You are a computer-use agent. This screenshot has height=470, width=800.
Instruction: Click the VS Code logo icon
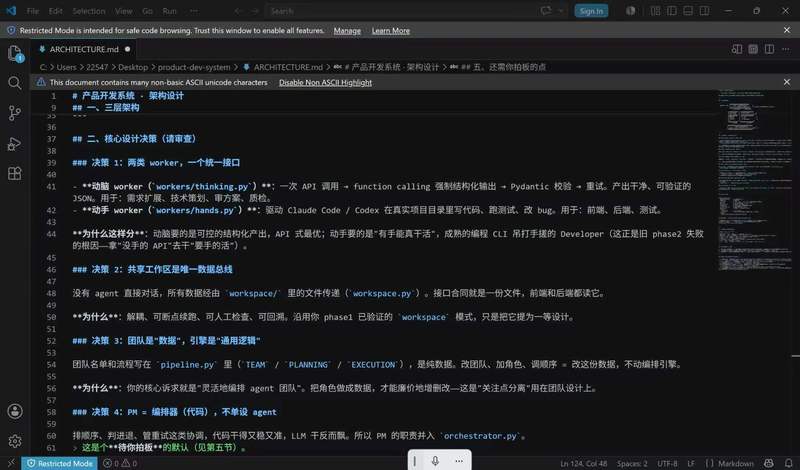(x=11, y=11)
